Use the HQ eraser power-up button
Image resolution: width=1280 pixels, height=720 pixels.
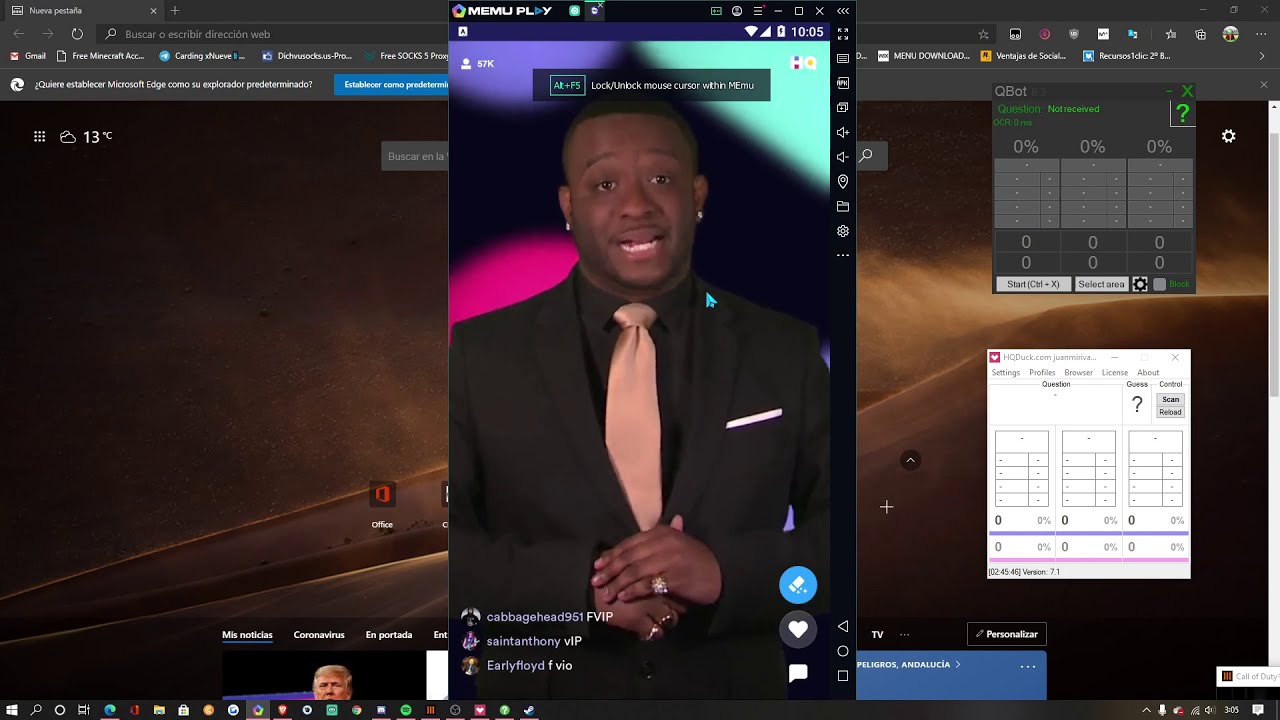tap(798, 585)
